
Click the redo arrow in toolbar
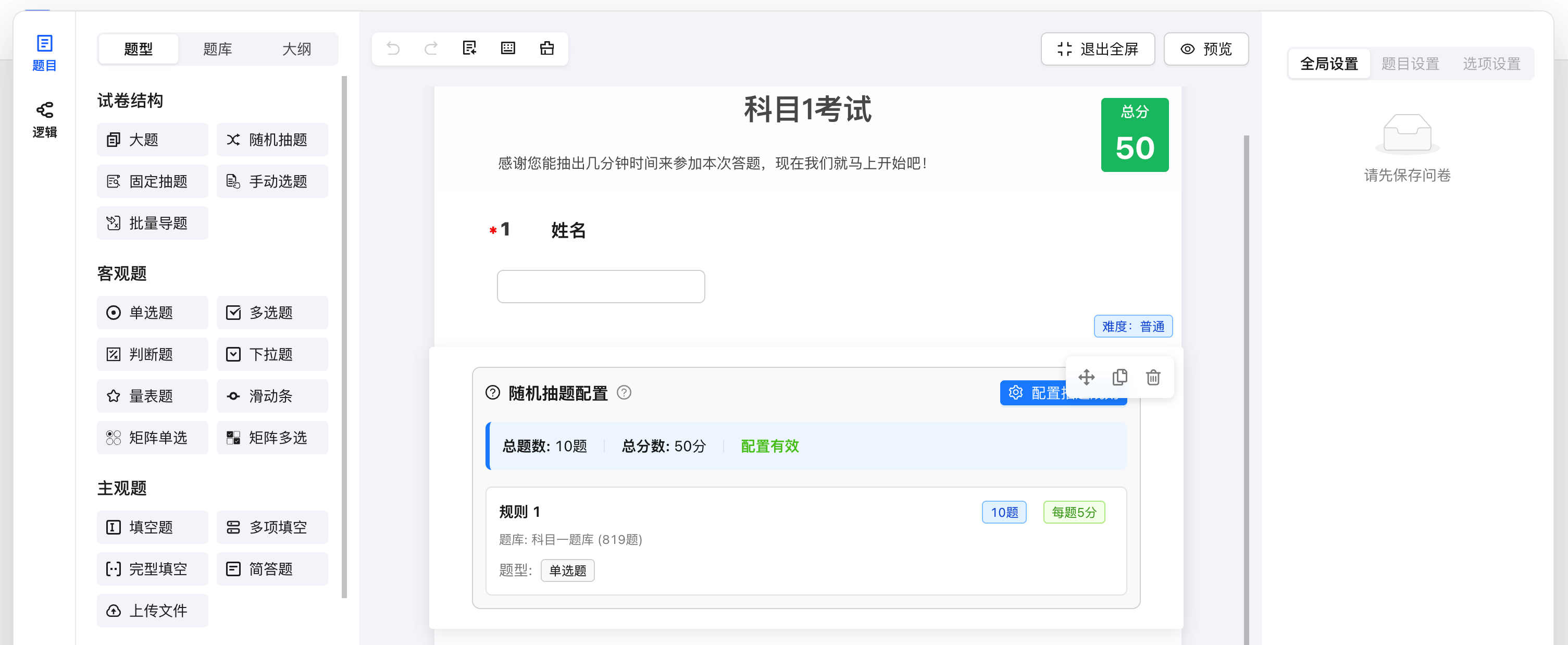point(431,48)
